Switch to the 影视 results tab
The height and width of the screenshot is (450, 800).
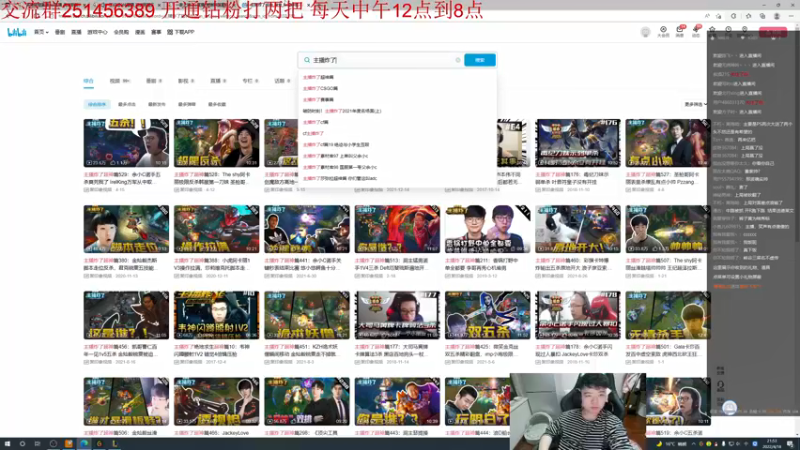pos(186,81)
